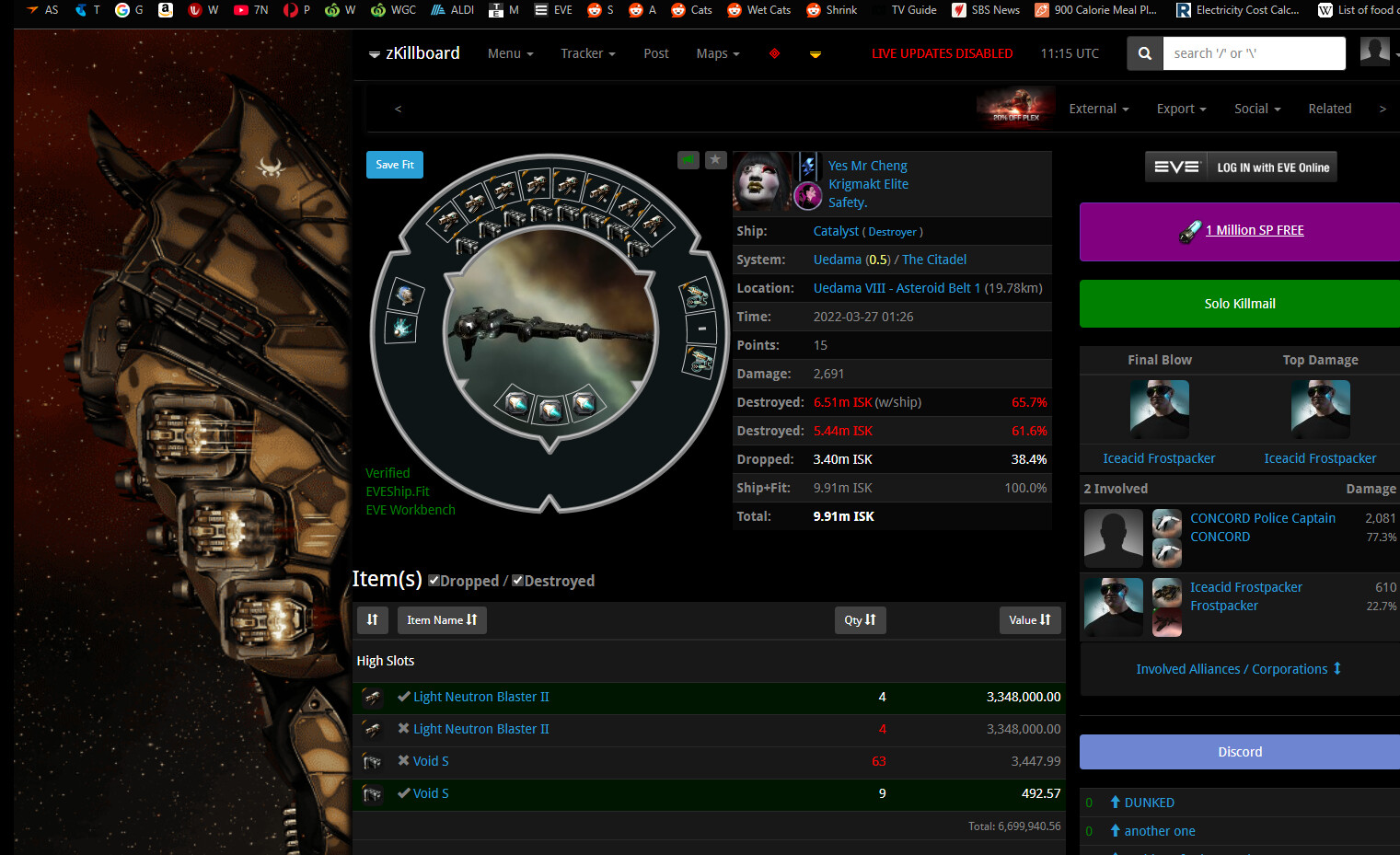Image resolution: width=1400 pixels, height=855 pixels.
Task: Open Yes Mr Cheng pilot link
Action: (867, 166)
